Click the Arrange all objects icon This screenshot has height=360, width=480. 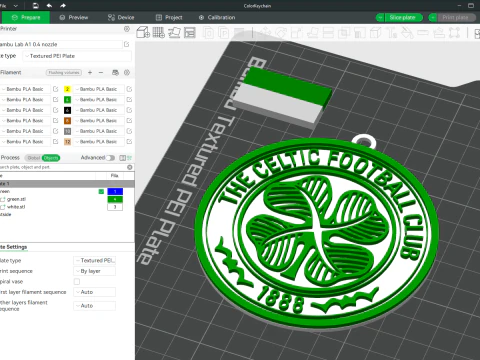[190, 32]
